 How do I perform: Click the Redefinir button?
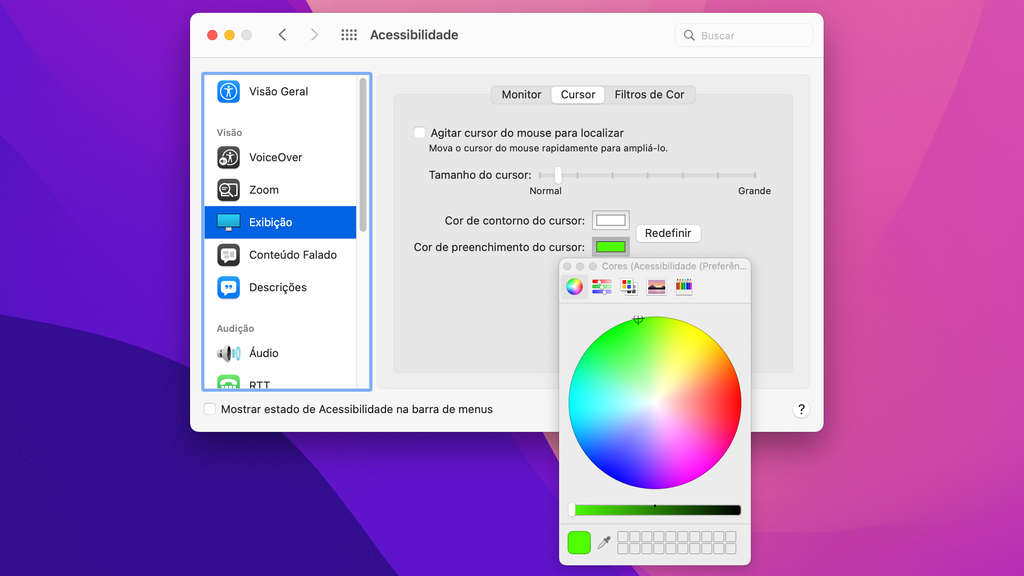tap(668, 233)
